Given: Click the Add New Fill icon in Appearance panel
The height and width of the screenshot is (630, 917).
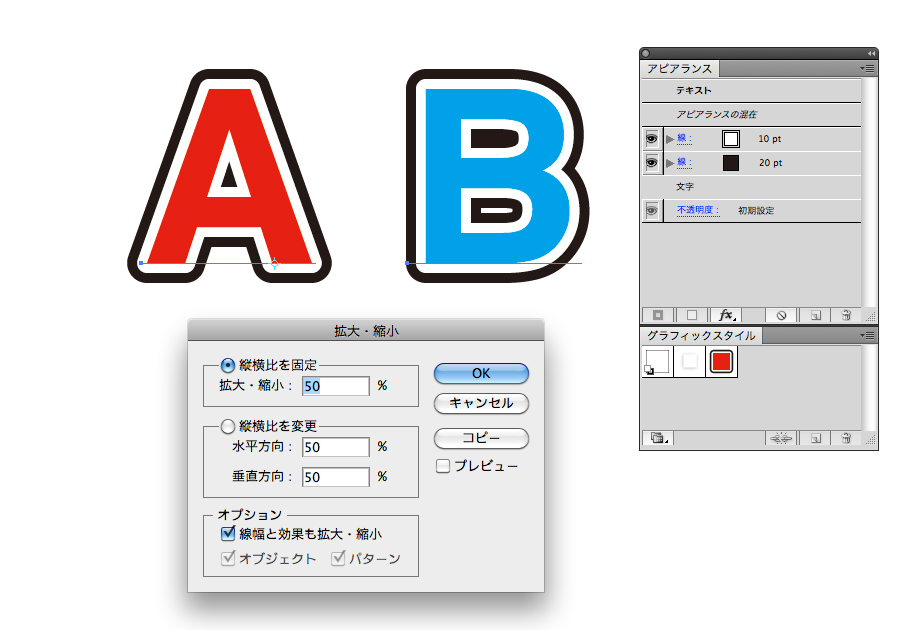Looking at the screenshot, I should (x=691, y=314).
